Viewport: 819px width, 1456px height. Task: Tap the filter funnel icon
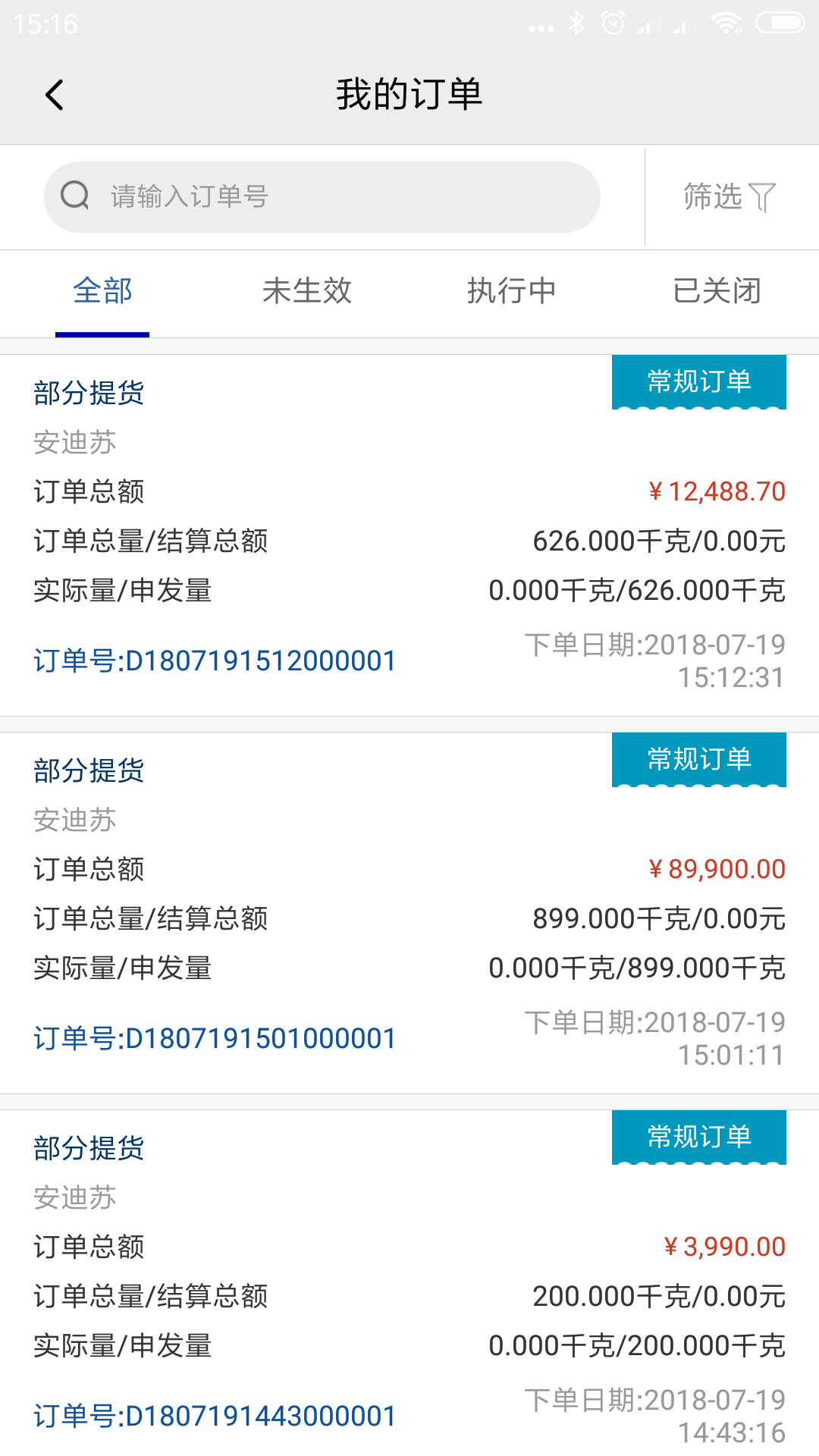(x=762, y=197)
